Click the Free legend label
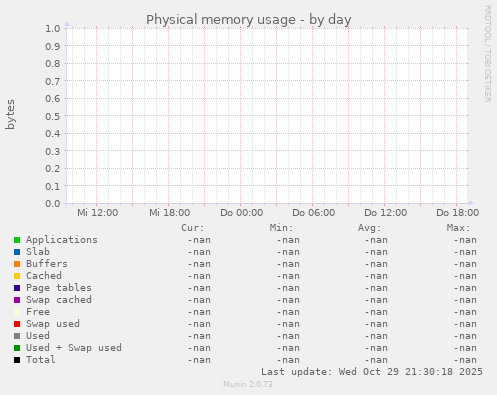This screenshot has height=395, width=497. [38, 312]
